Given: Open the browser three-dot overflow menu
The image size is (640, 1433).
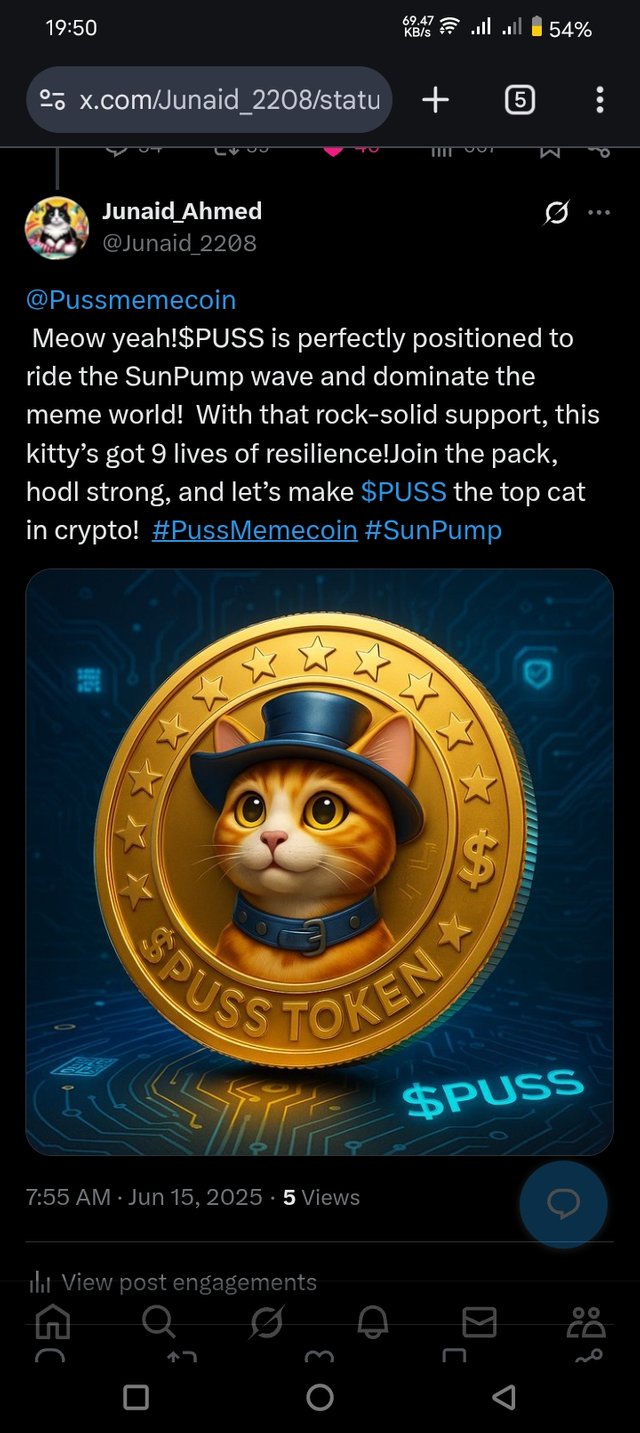Looking at the screenshot, I should pos(599,100).
